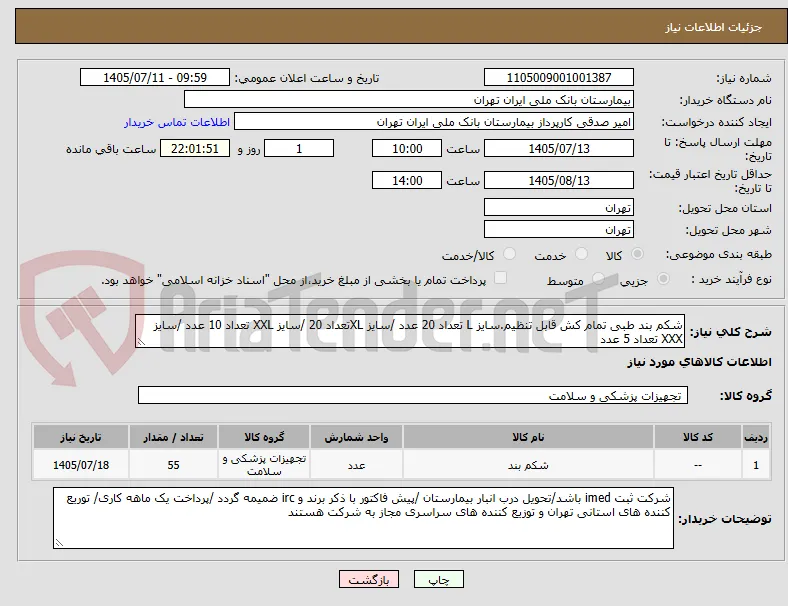Click remaining time field 22:01:51
788x606 pixels.
point(195,148)
